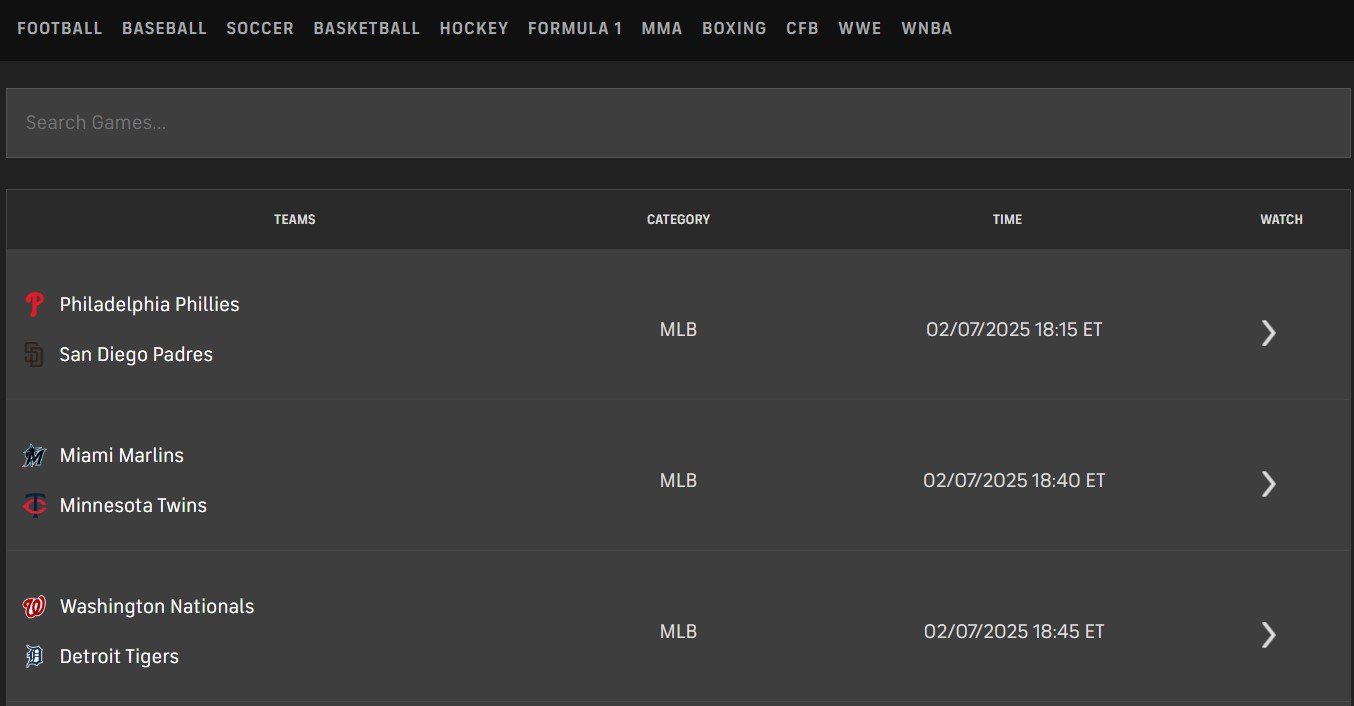
Task: Click MLB category in Nationals row
Action: [x=678, y=631]
